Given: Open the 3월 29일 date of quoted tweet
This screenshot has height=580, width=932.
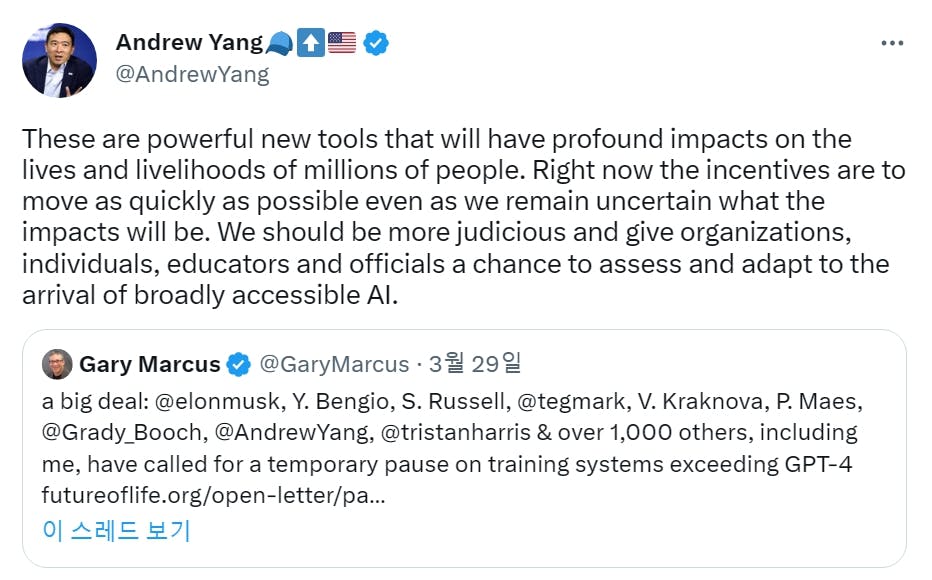Looking at the screenshot, I should coord(475,363).
